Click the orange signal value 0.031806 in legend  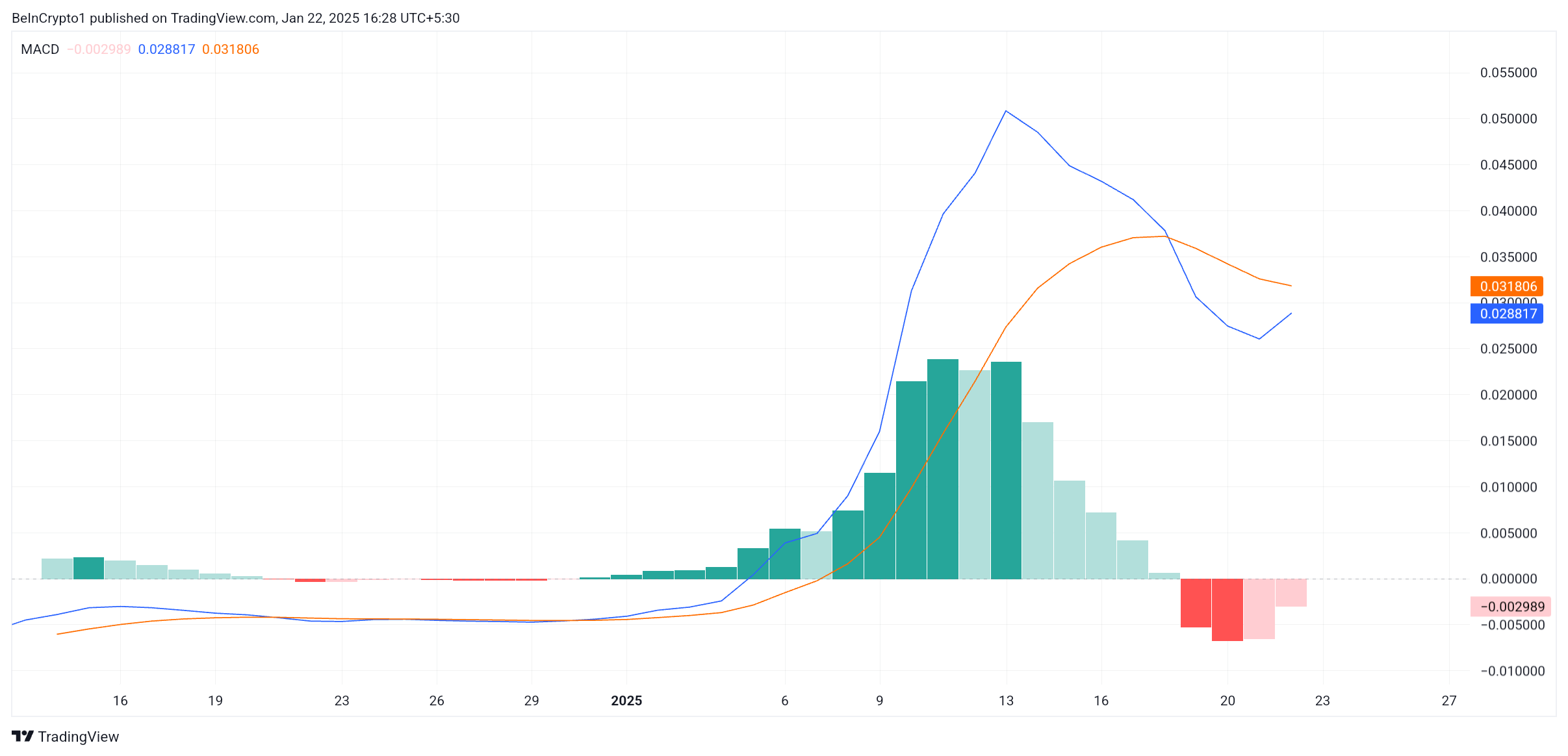pyautogui.click(x=231, y=49)
